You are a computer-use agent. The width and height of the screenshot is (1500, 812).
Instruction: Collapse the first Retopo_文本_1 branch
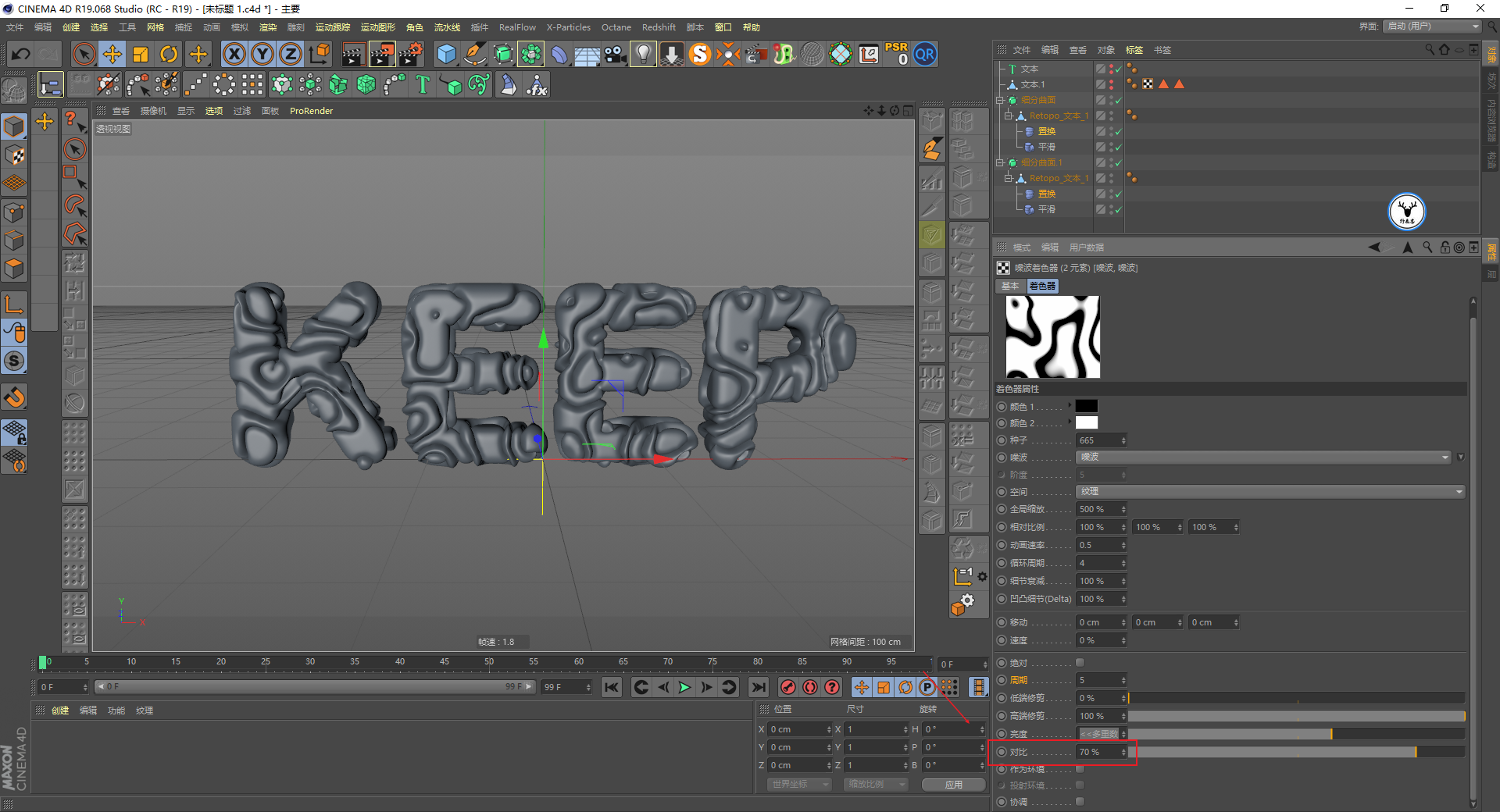(1008, 116)
